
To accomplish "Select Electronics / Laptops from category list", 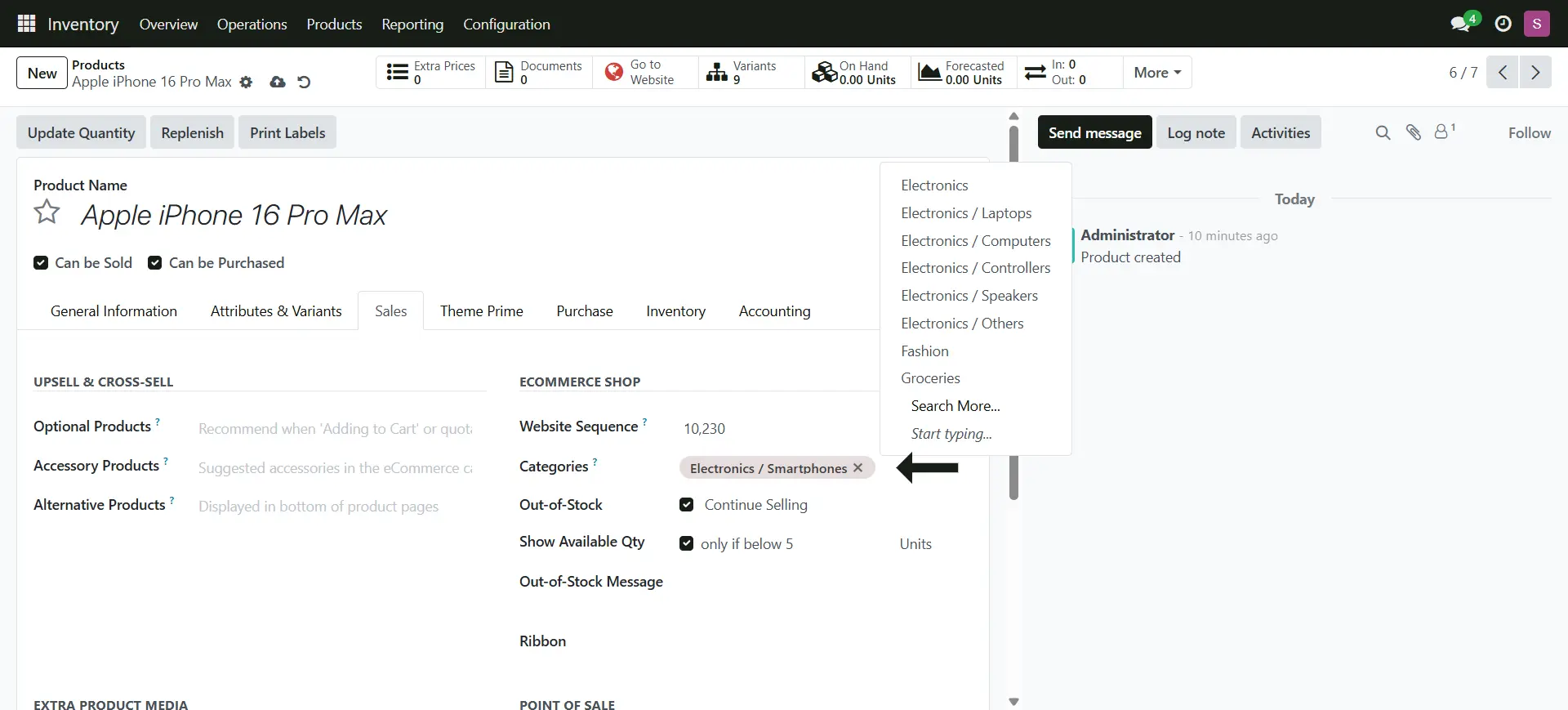I will pos(966,213).
